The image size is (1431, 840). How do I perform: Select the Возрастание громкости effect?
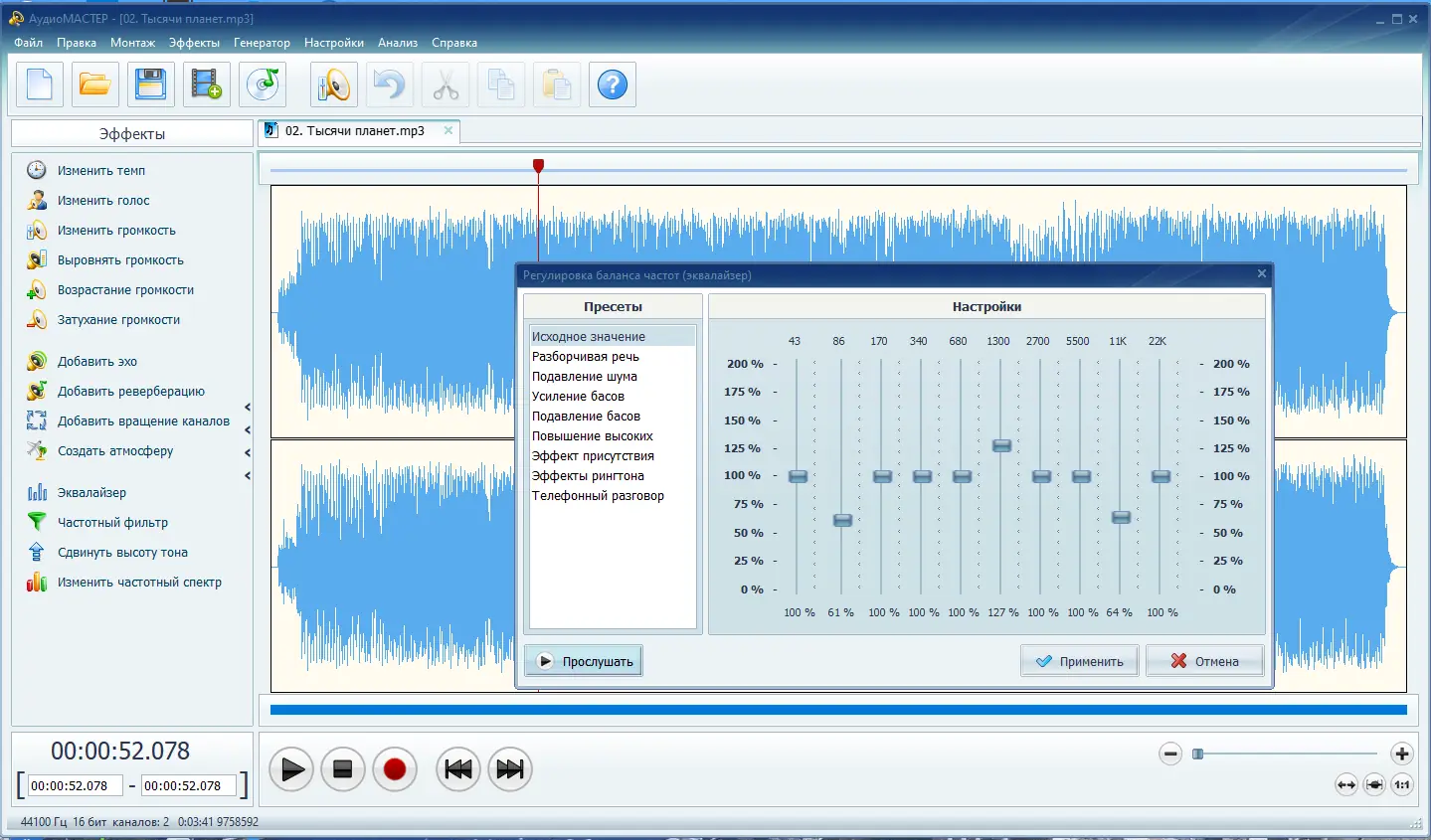[x=125, y=290]
